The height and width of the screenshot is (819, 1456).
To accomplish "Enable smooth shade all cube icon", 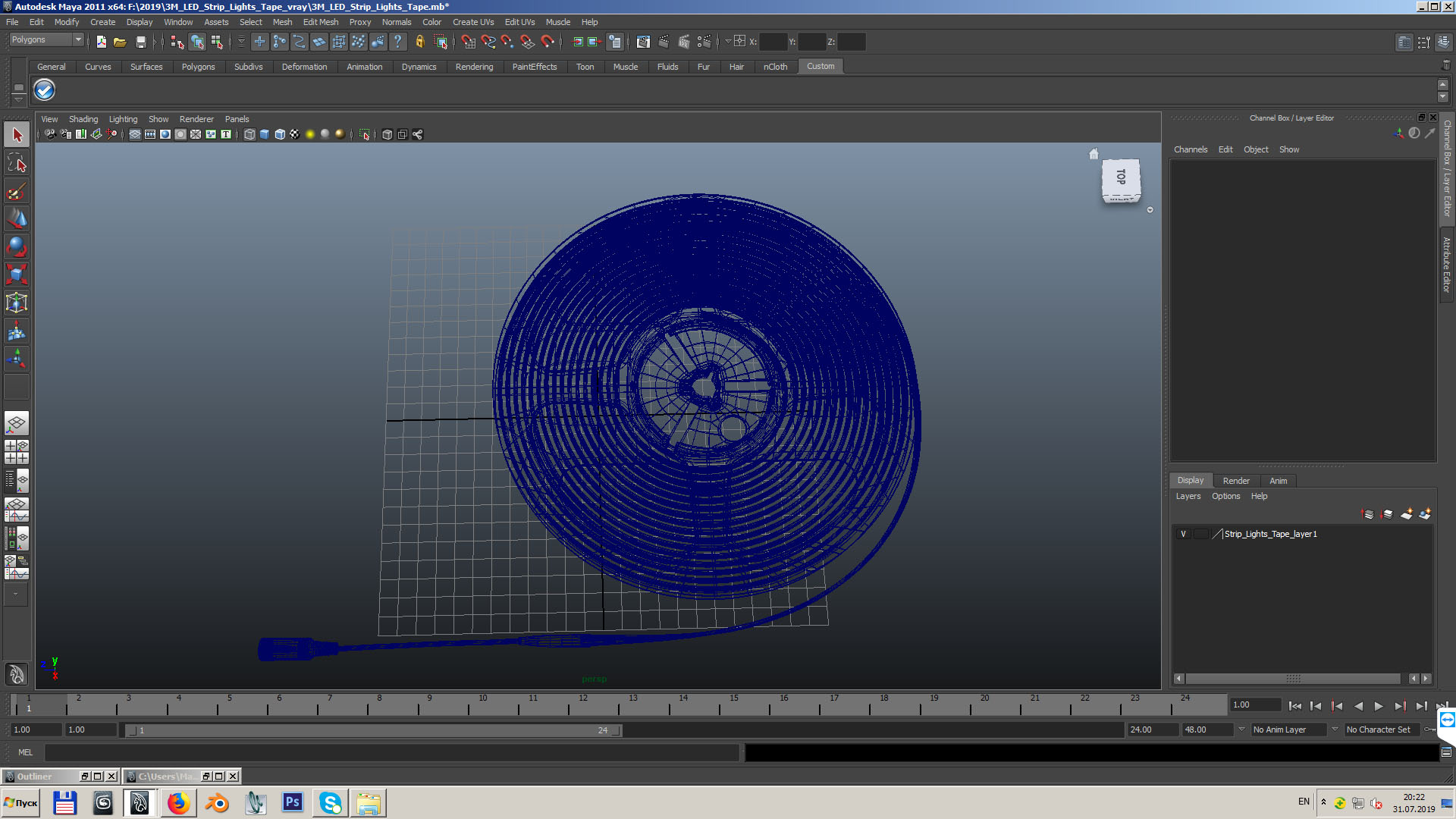I will coord(265,134).
